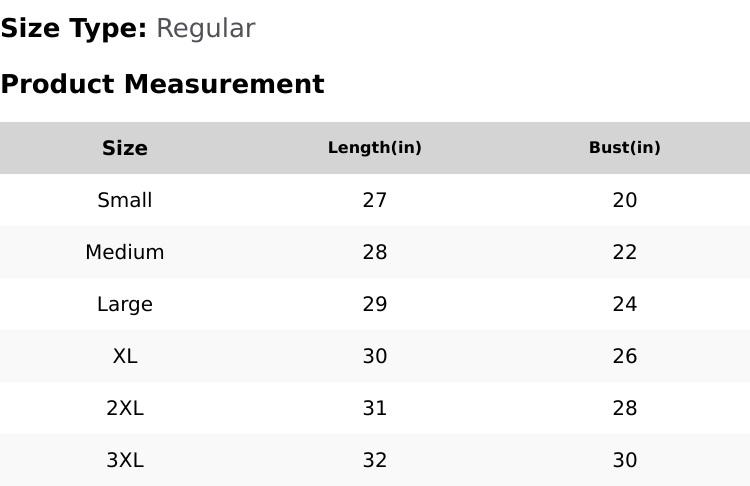
Task: Select the XL size row label
Action: pos(125,356)
